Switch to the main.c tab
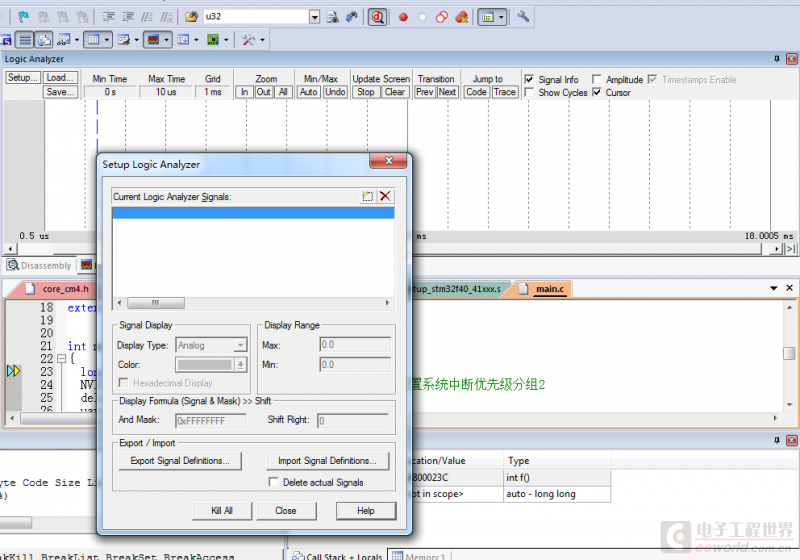800x560 pixels. [549, 289]
